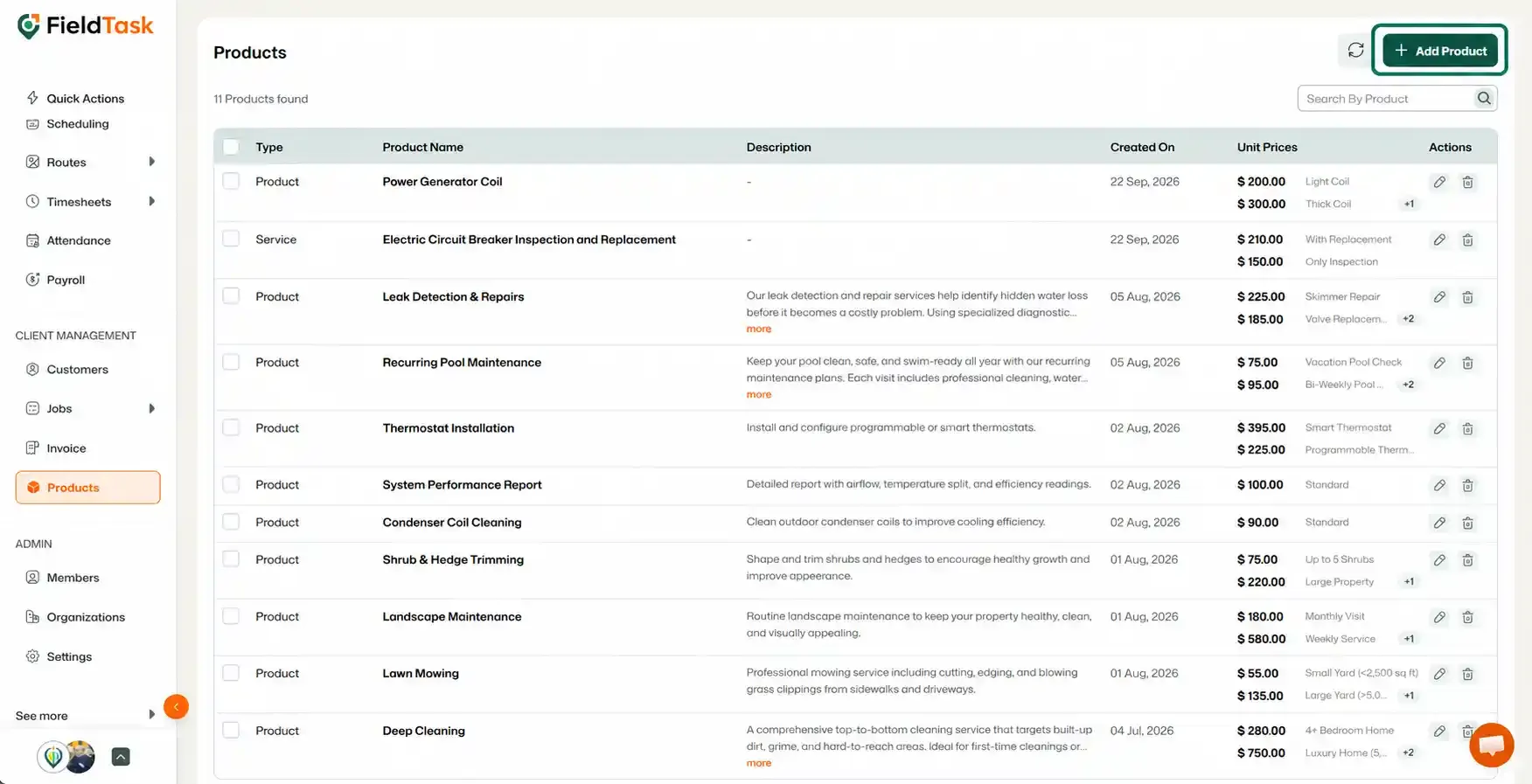The image size is (1532, 784).
Task: Click the Created On column header
Action: point(1142,147)
